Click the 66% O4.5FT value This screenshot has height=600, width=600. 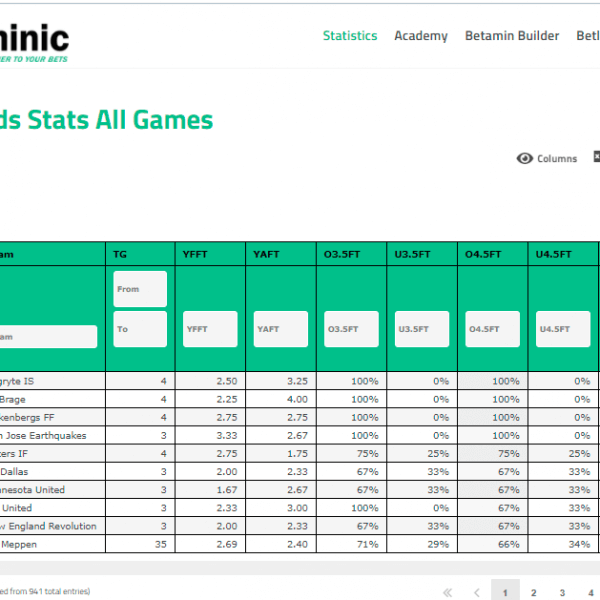point(509,544)
